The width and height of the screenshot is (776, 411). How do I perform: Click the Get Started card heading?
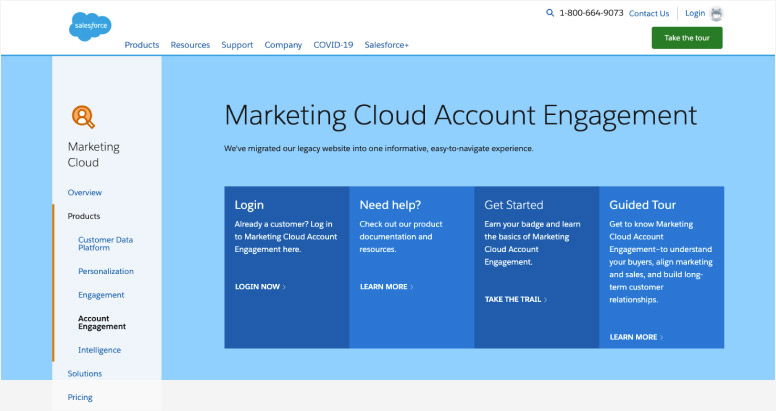point(514,205)
